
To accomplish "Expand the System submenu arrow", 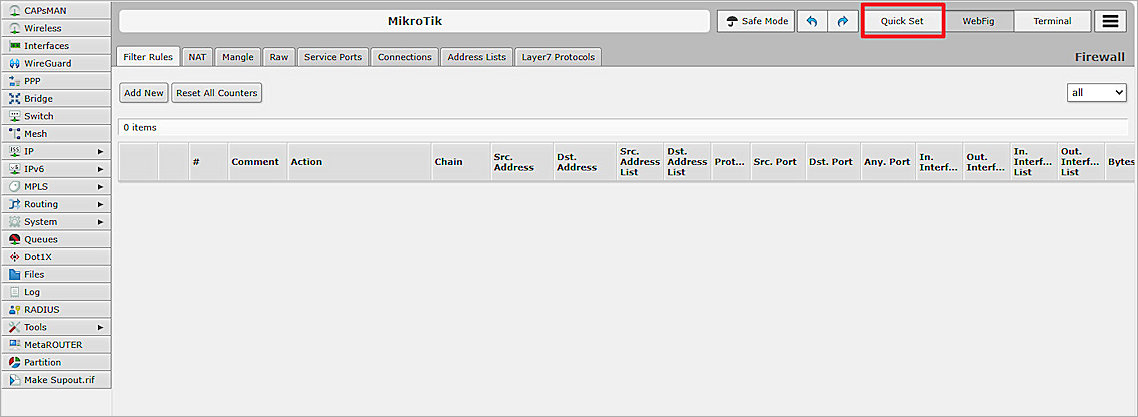I will click(x=101, y=222).
